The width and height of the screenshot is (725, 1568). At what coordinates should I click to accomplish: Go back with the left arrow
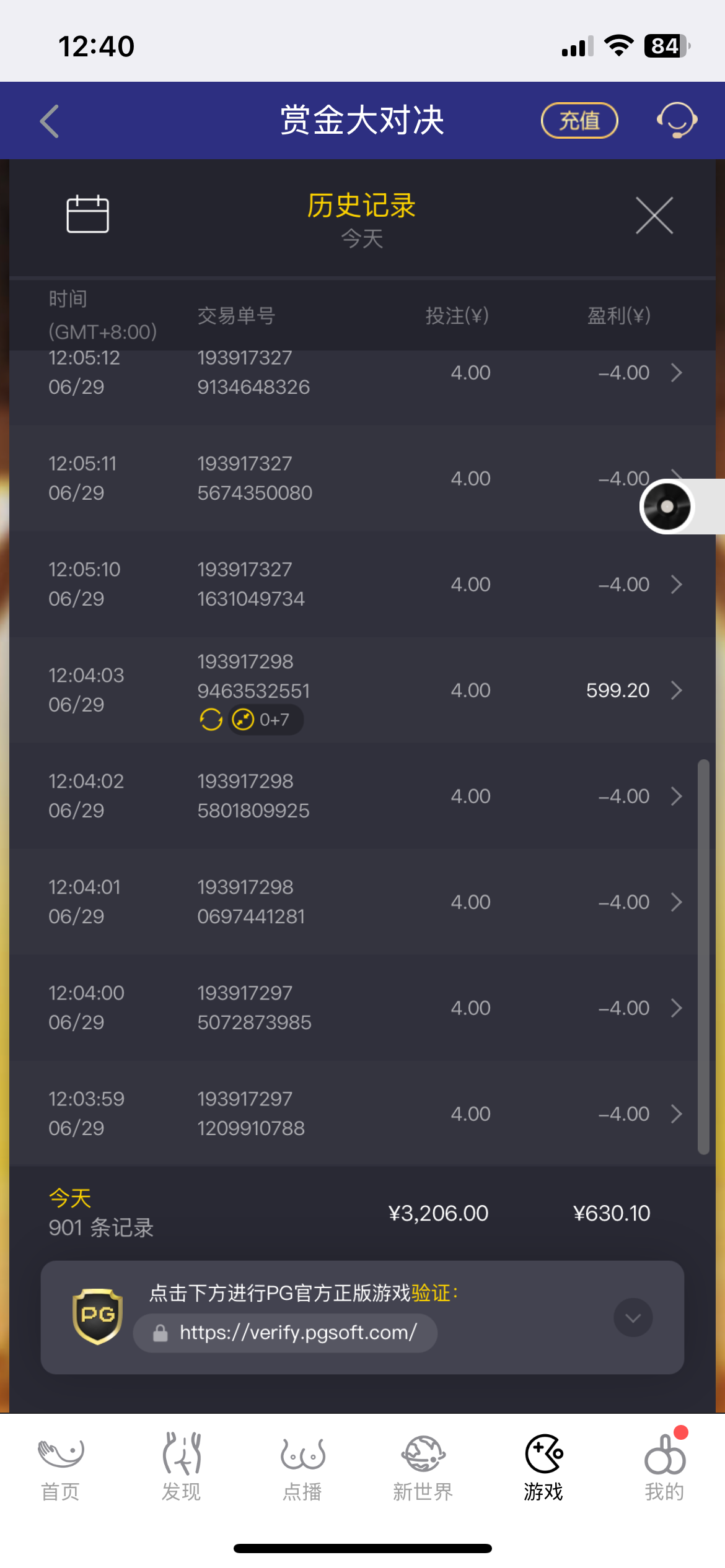pyautogui.click(x=50, y=121)
